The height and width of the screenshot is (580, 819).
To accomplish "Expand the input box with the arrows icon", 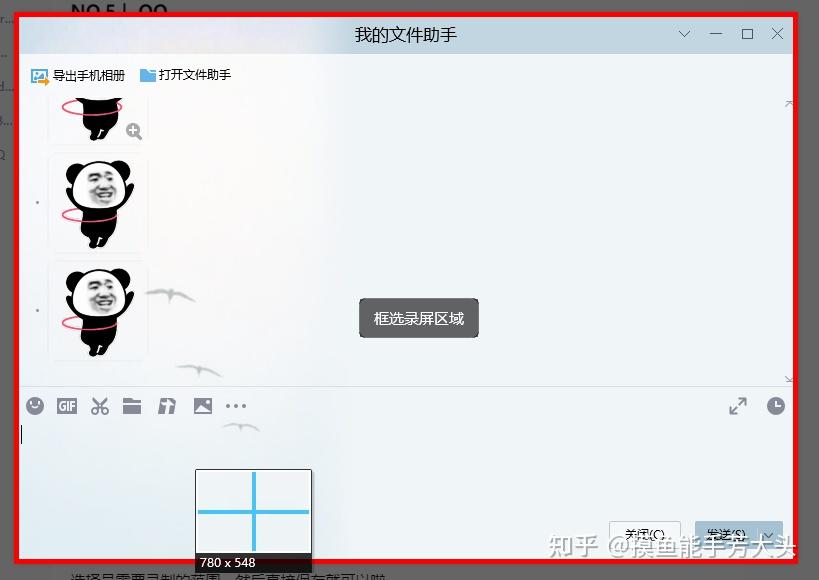I will point(738,406).
